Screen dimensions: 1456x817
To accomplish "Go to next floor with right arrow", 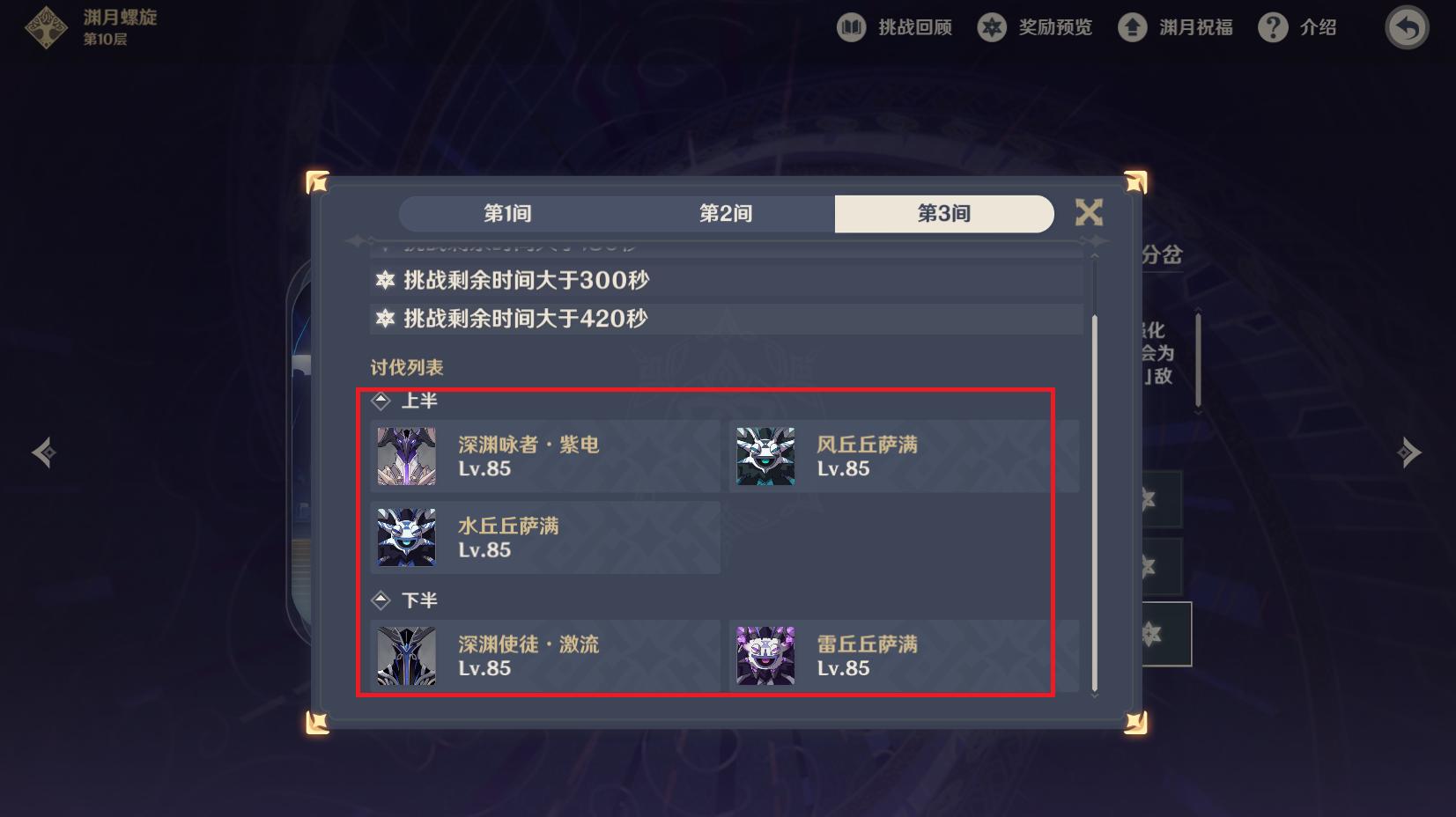I will pos(1409,453).
